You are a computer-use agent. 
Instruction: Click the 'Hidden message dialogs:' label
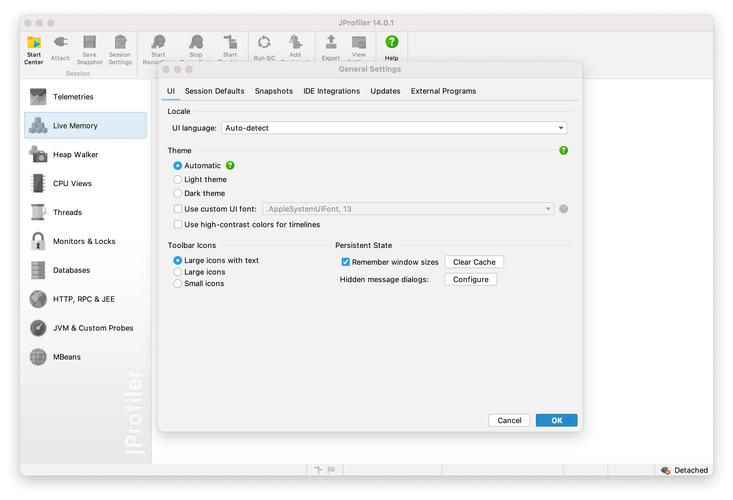pyautogui.click(x=384, y=279)
